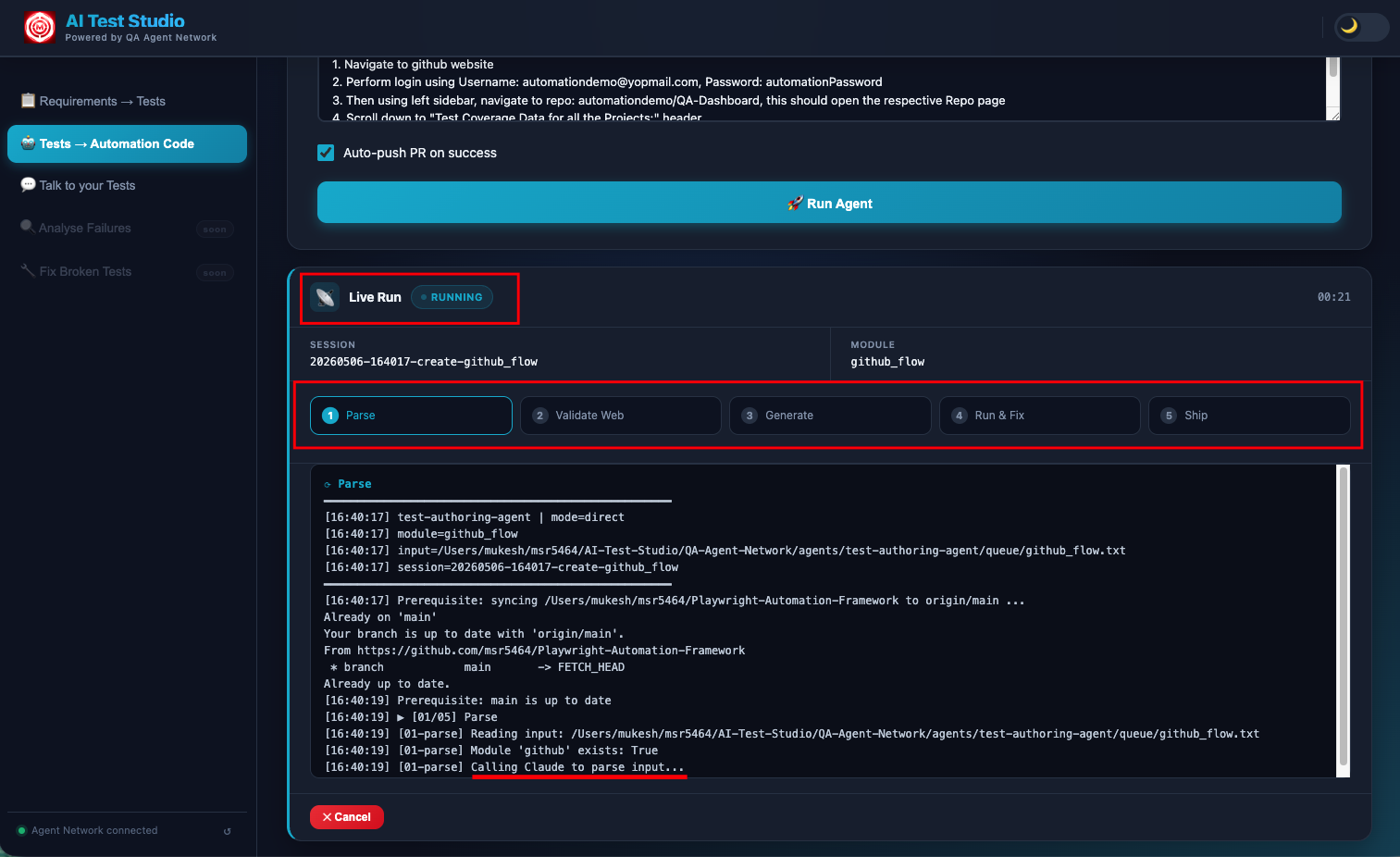The height and width of the screenshot is (857, 1400).
Task: Open Talk to your Tests
Action: tap(127, 185)
